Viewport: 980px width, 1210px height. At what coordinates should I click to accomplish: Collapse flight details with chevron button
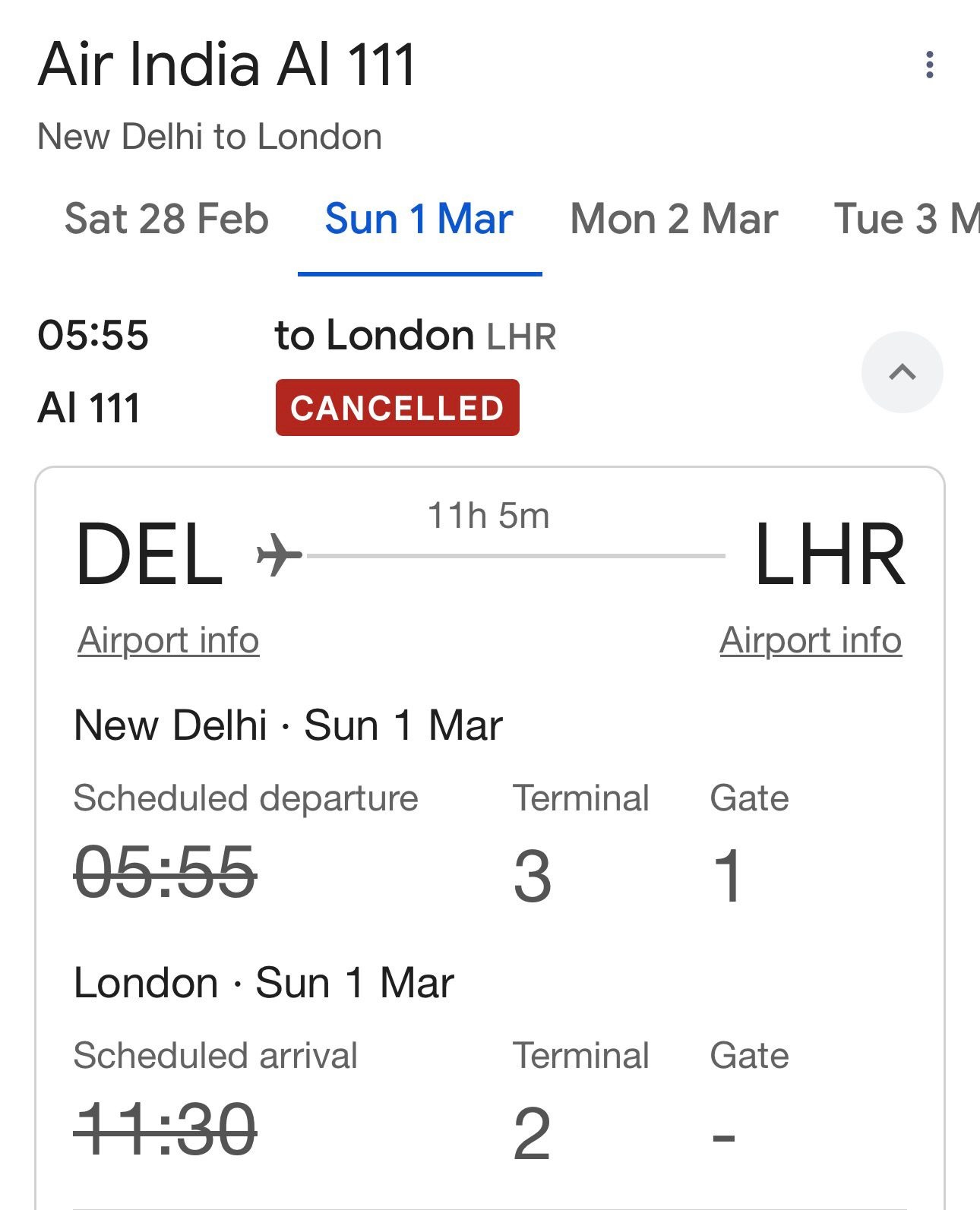[x=902, y=372]
